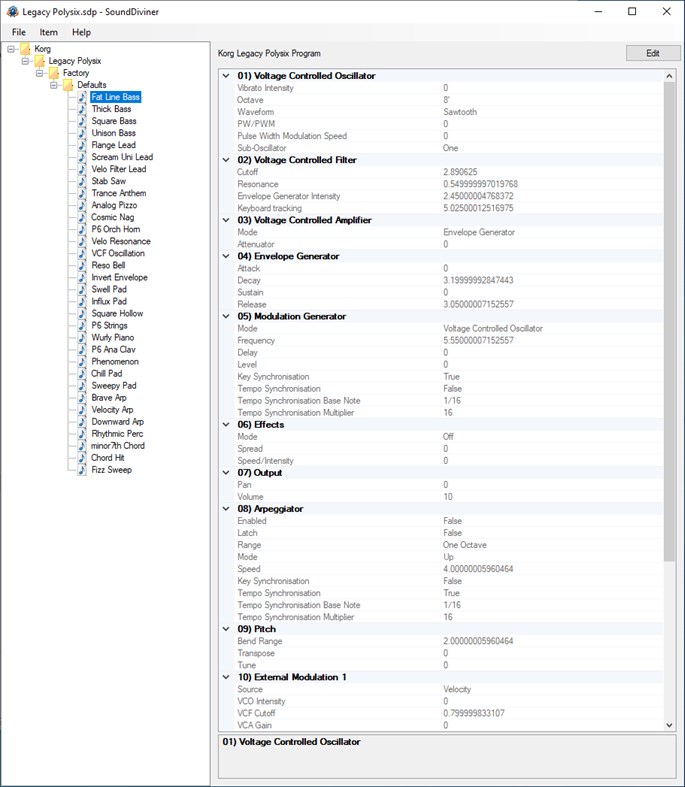The height and width of the screenshot is (787, 685).
Task: Collapse the Arpeggiator section
Action: click(x=226, y=509)
